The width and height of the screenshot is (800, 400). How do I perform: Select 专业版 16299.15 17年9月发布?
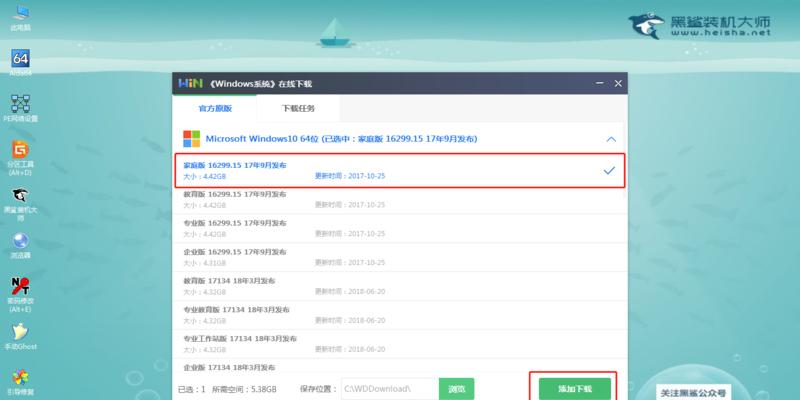click(x=399, y=229)
